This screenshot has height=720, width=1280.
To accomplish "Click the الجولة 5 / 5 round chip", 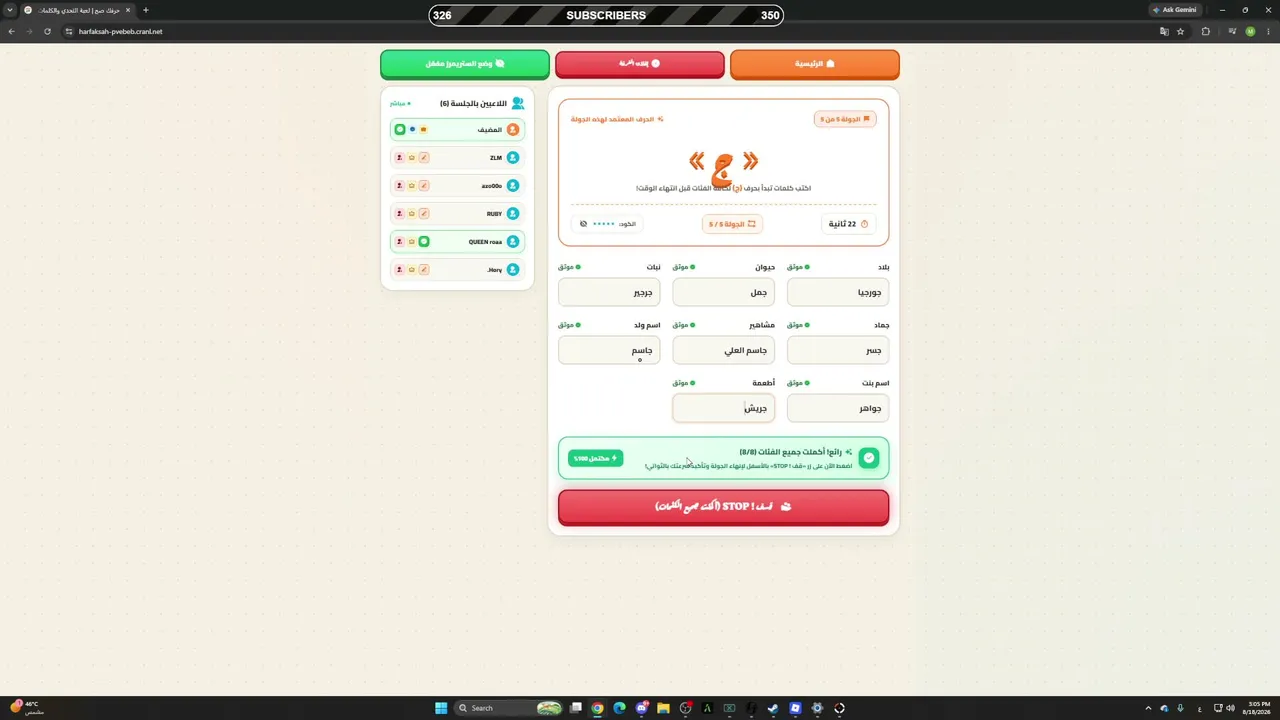I will [x=732, y=224].
